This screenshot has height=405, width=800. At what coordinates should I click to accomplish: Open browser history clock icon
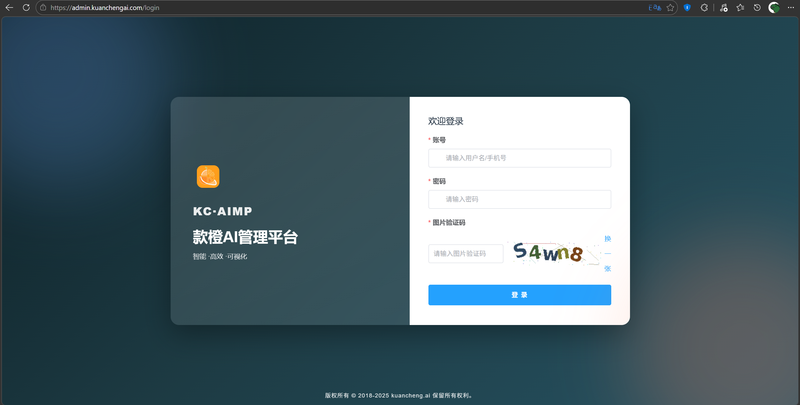click(757, 8)
